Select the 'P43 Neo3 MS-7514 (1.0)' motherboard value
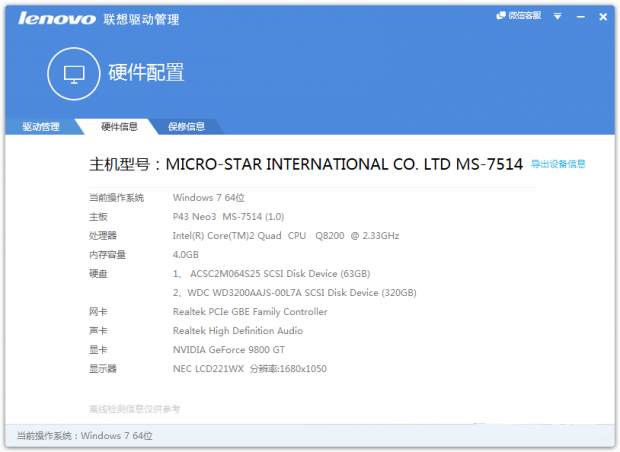This screenshot has width=620, height=452. point(228,217)
